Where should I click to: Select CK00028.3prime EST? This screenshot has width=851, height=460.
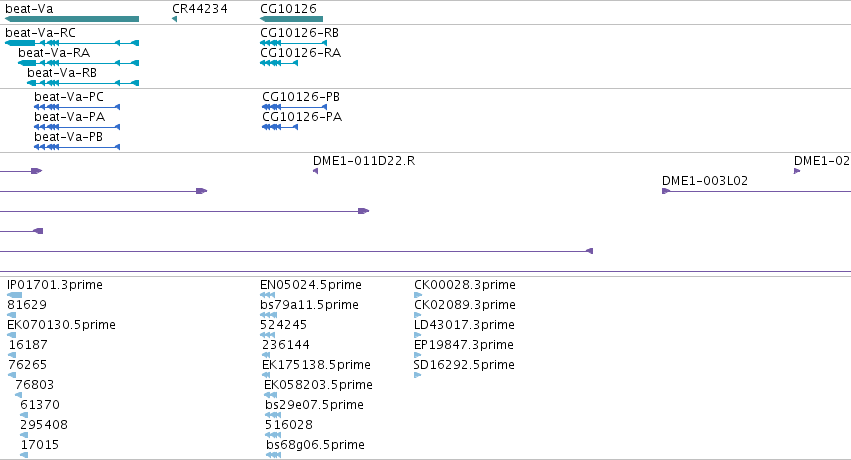coord(418,295)
